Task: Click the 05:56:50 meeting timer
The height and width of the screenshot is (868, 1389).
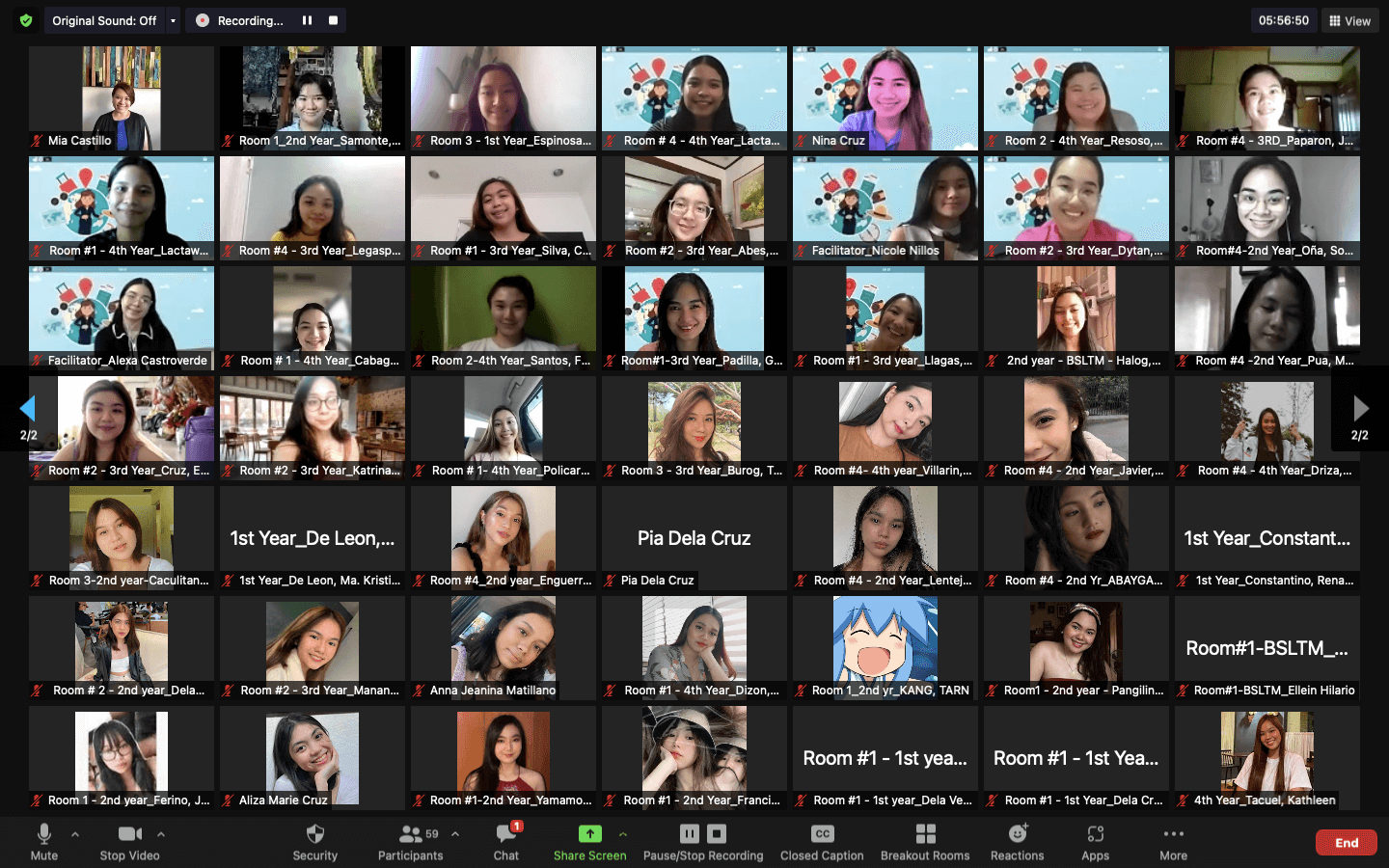Action: [x=1283, y=20]
